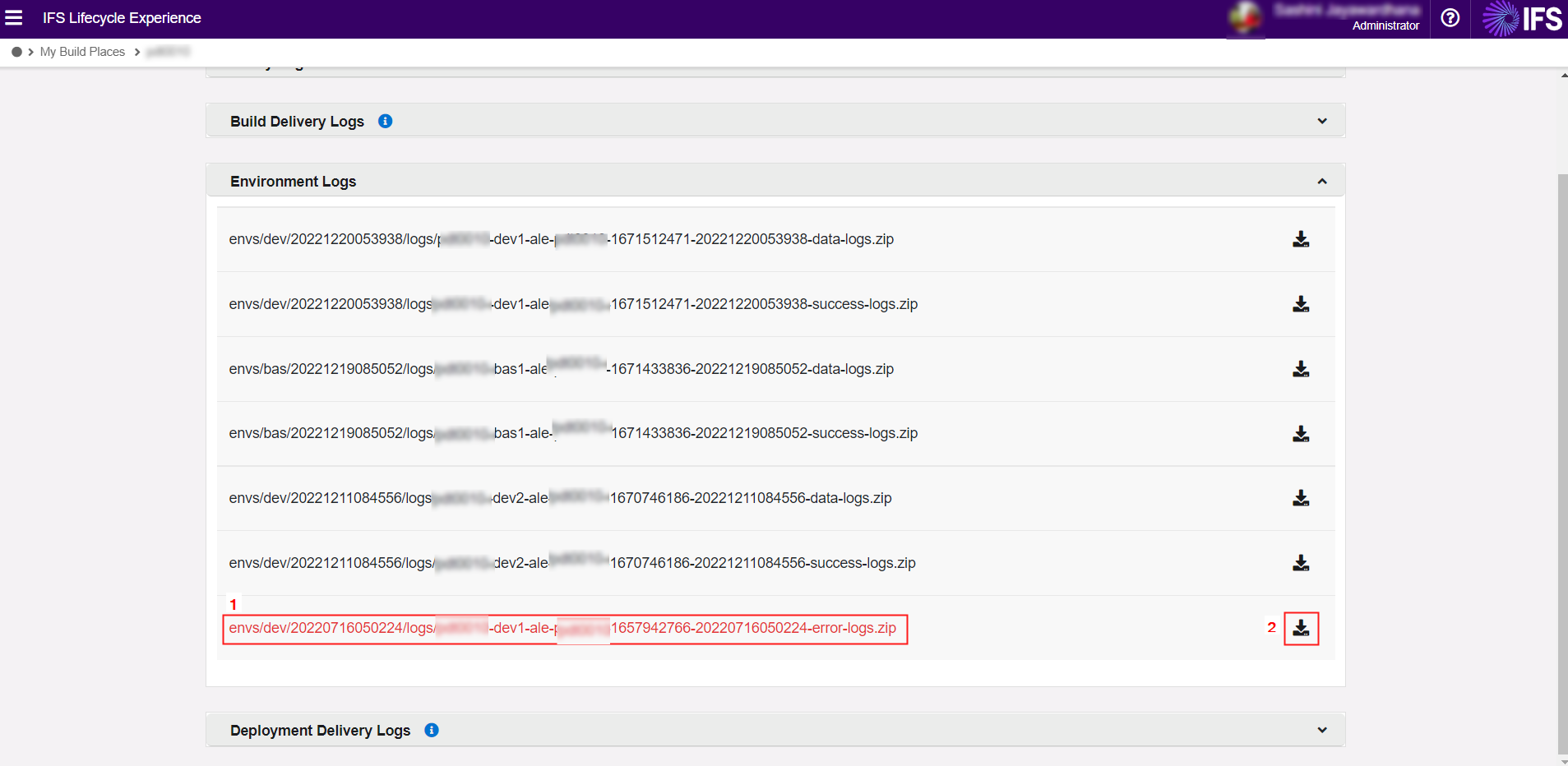Download dev1 20221220053938 success-logs.zip
Screen dimensions: 1568x766
click(1301, 304)
